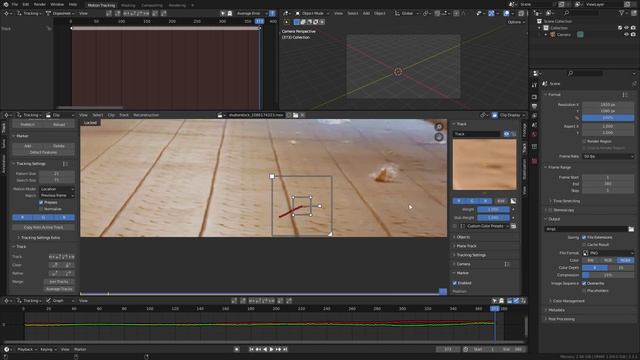Toggle marker Enabled checkbox
This screenshot has height=360, width=640.
pyautogui.click(x=455, y=283)
